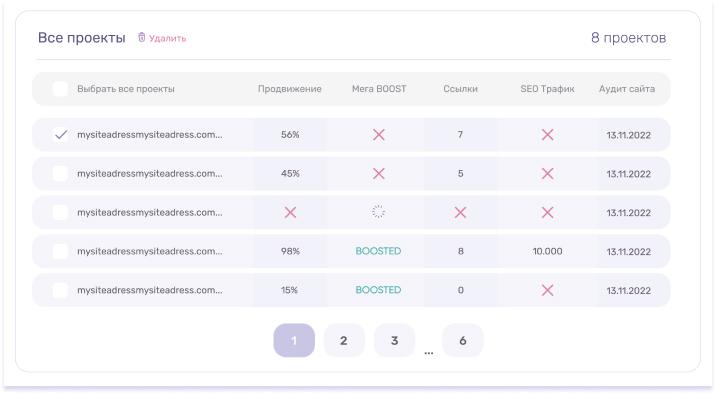Click the Мега BOOST loading spinner
This screenshot has width=716, height=394.
pyautogui.click(x=379, y=212)
